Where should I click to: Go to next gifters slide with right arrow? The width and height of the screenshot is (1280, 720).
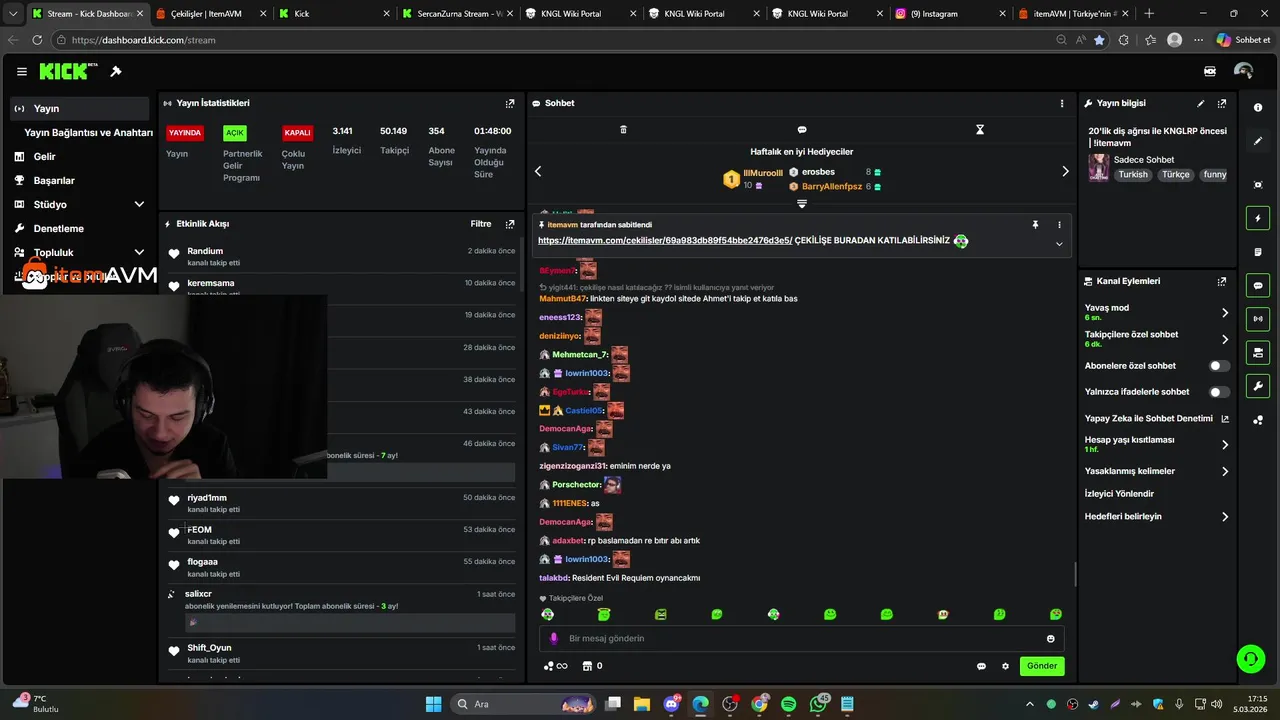[1065, 171]
